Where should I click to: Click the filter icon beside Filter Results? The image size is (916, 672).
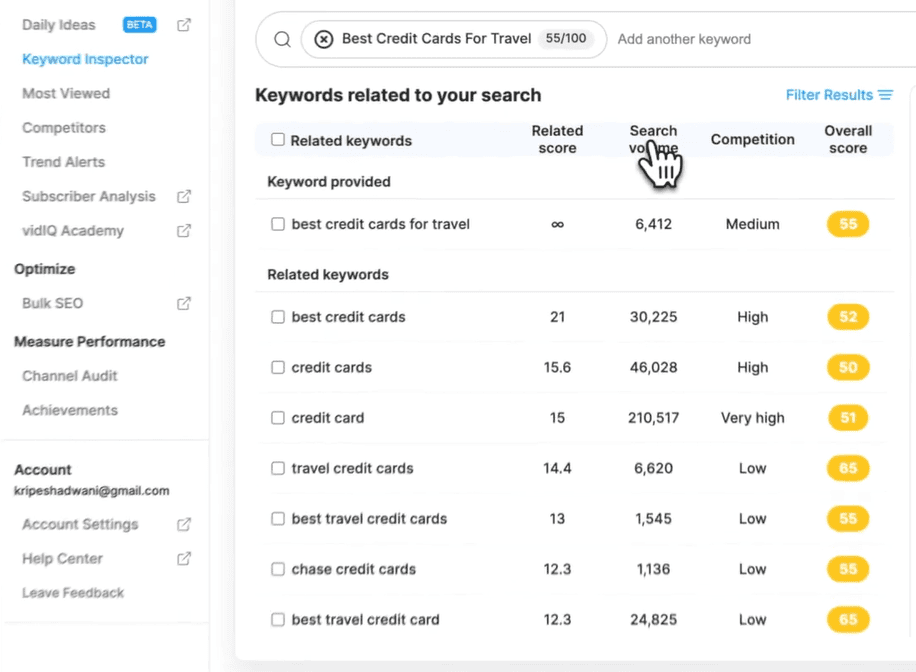click(x=884, y=94)
